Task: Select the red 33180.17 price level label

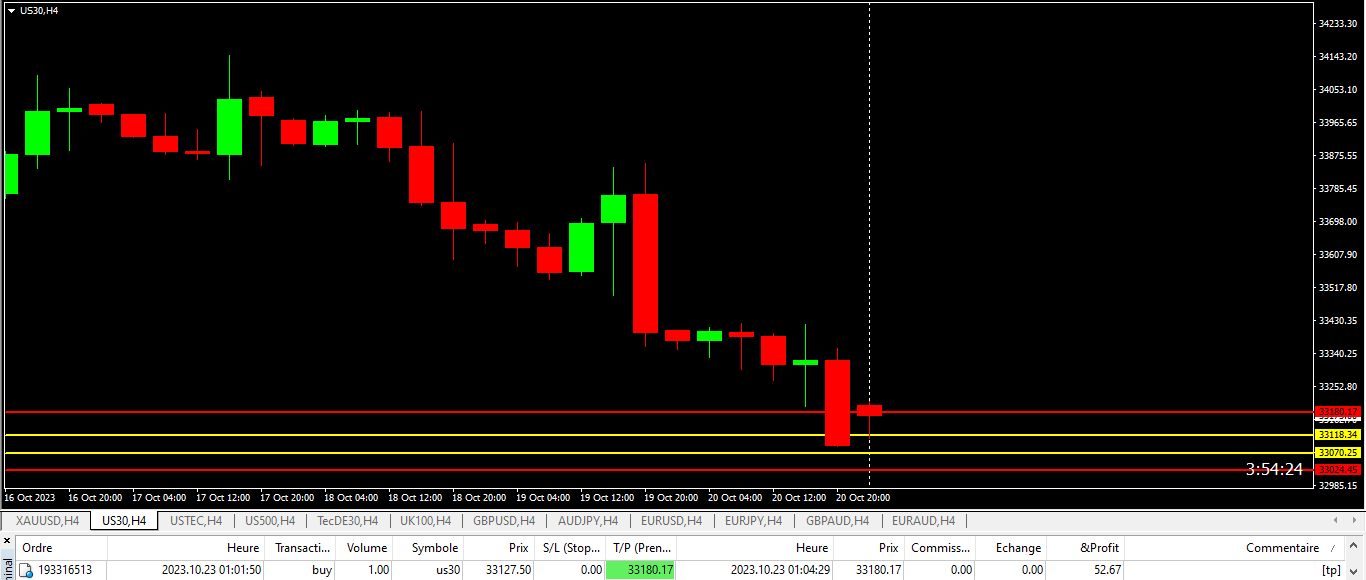Action: pyautogui.click(x=1338, y=412)
